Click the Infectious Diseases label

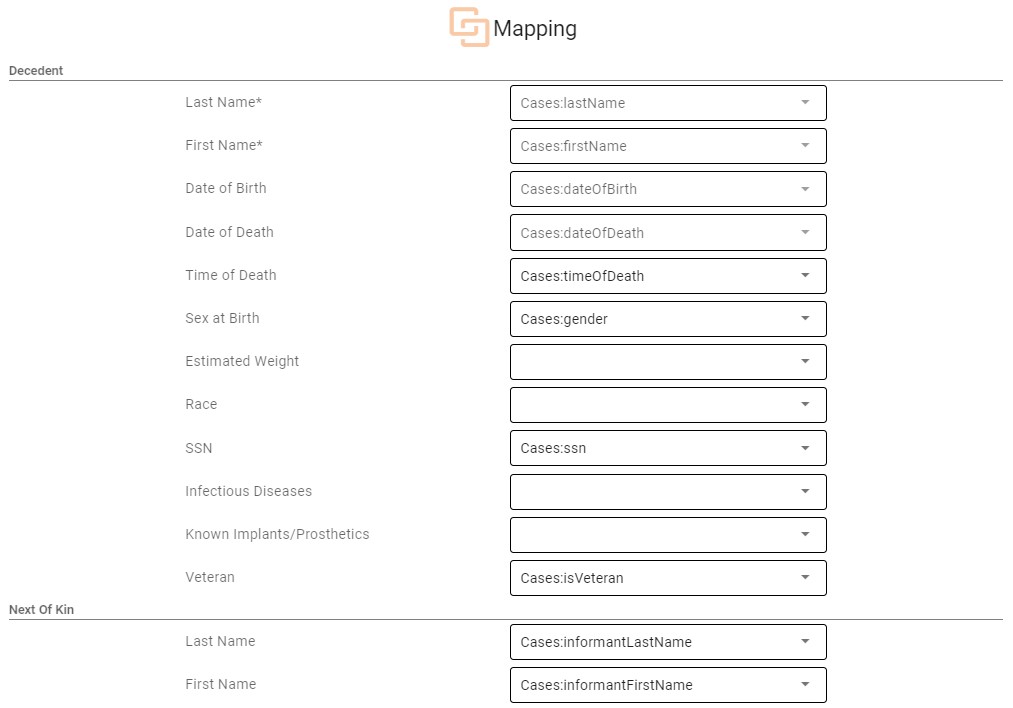click(248, 491)
